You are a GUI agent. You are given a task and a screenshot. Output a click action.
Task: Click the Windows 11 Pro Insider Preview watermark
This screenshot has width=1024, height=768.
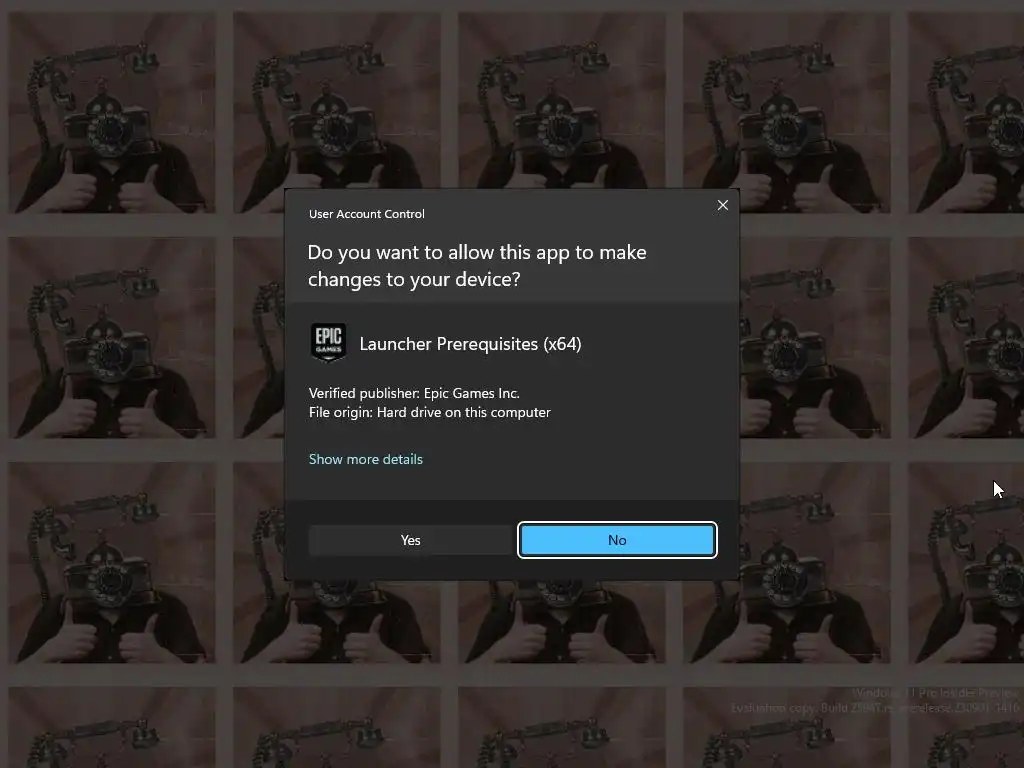pos(935,693)
